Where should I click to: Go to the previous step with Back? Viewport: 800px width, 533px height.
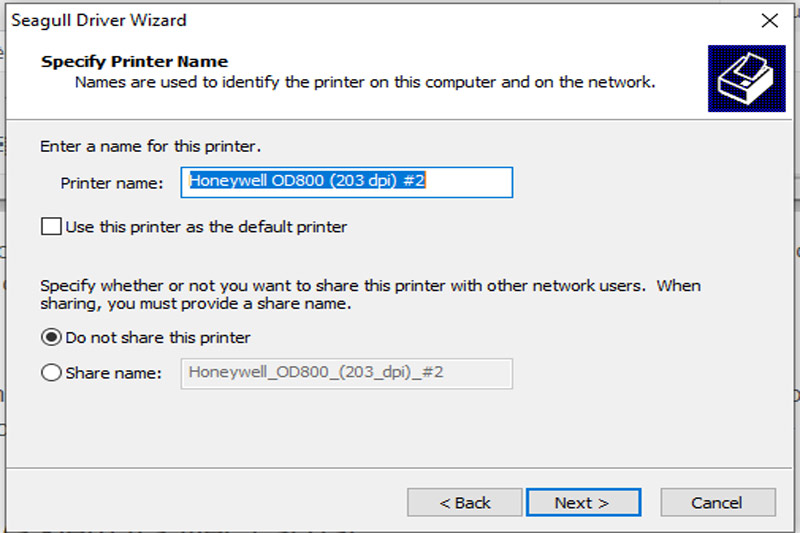pyautogui.click(x=464, y=502)
